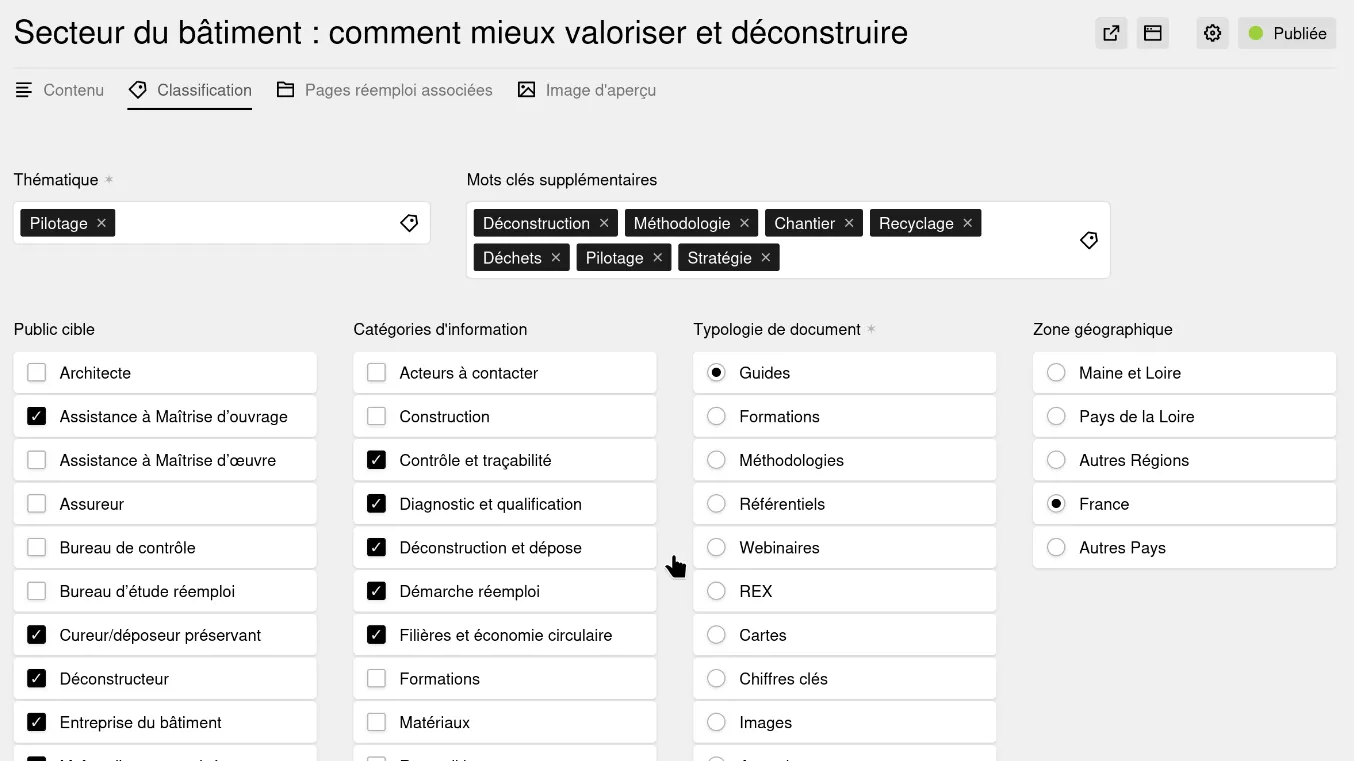Click the browser window icon in the header

coord(1152,32)
